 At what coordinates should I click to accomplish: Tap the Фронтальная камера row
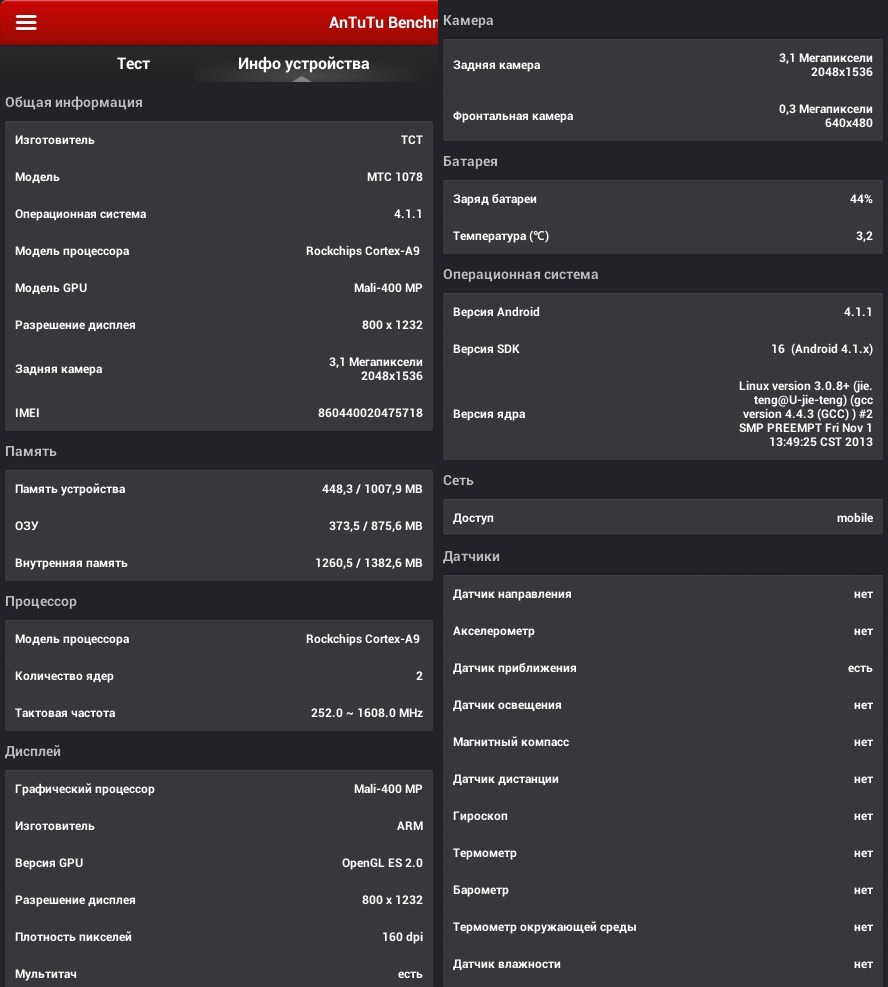(662, 116)
